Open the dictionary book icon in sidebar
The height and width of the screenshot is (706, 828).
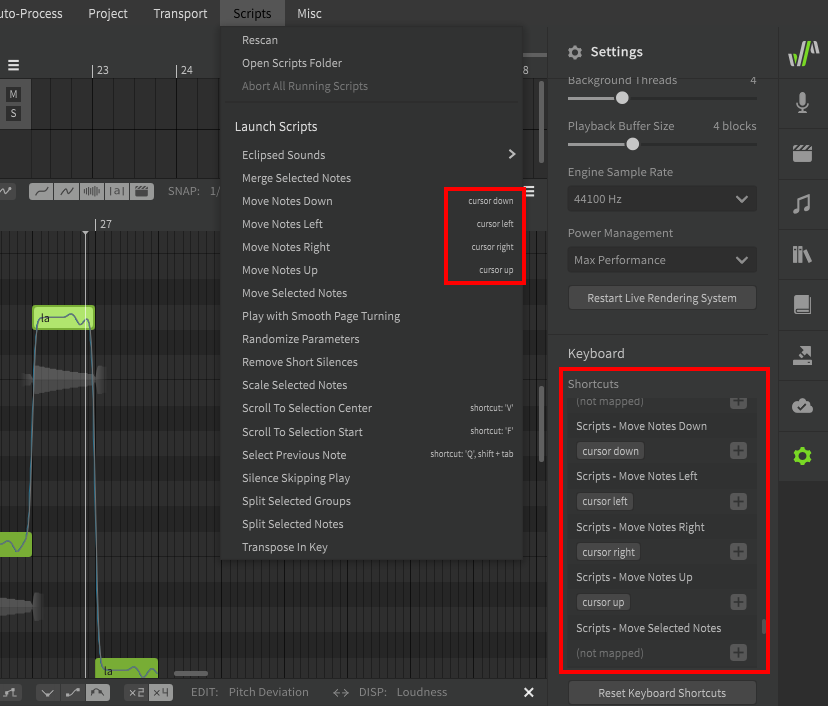(x=803, y=304)
